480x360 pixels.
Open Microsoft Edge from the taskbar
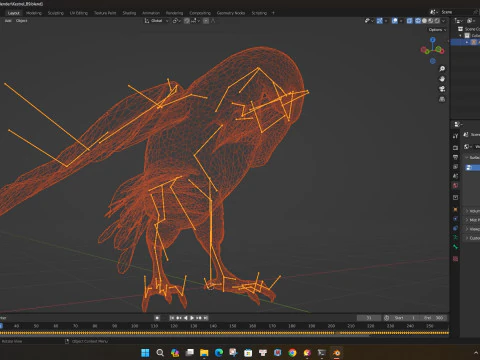click(x=219, y=353)
